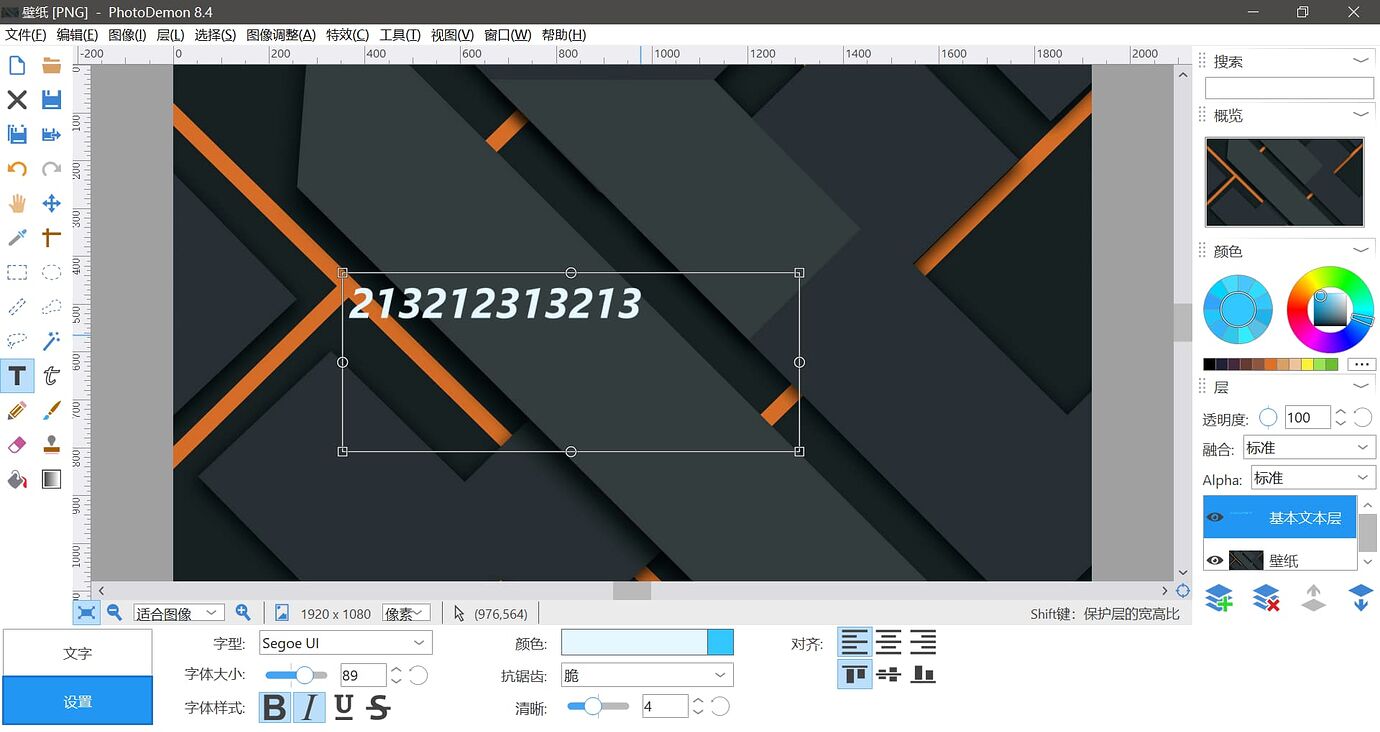Screen dimensions: 1380x732
Task: Open the 像素 units dropdown
Action: coord(406,613)
